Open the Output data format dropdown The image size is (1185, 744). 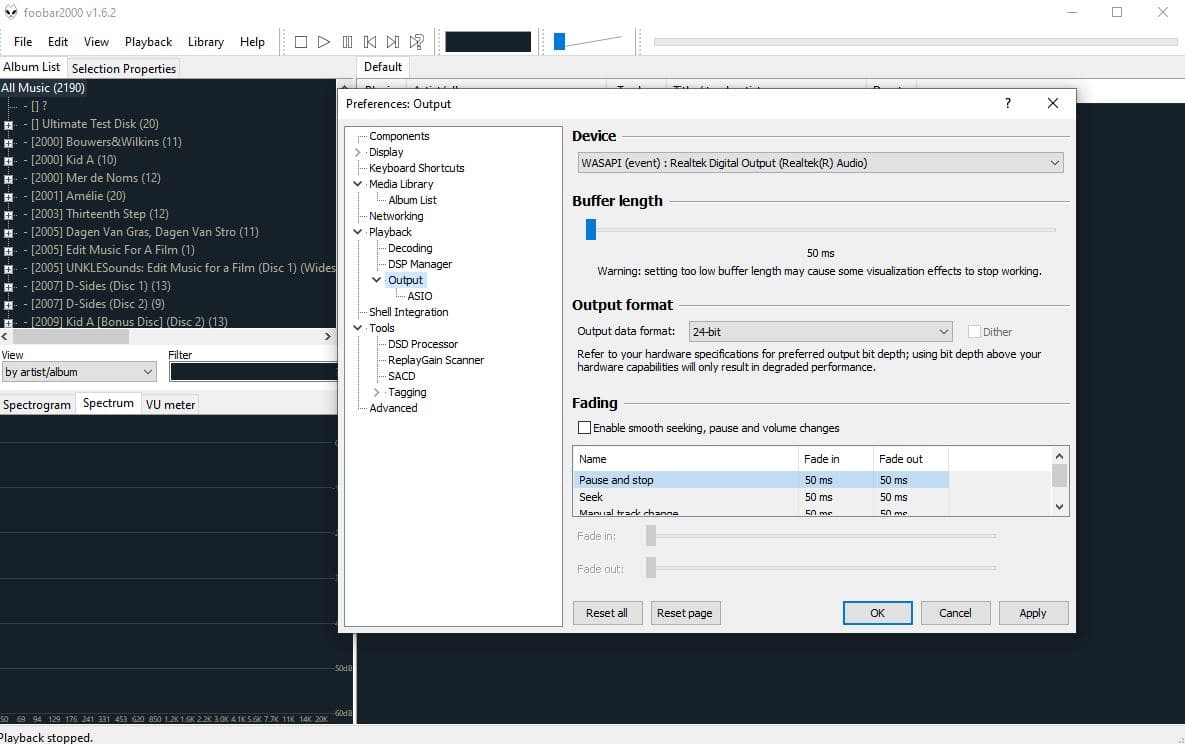[x=820, y=331]
